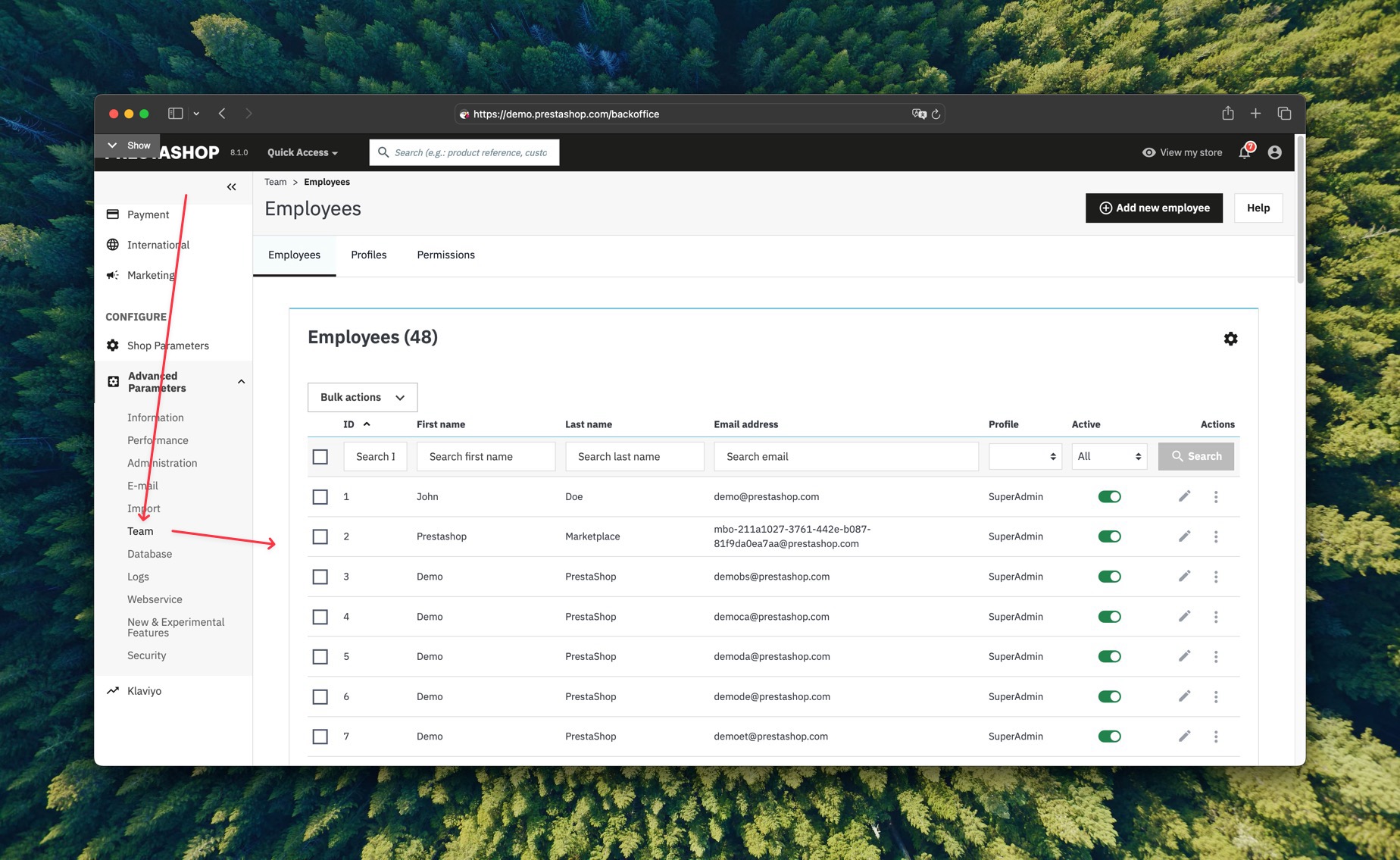Click Team breadcrumb link
This screenshot has width=1400, height=860.
coord(276,182)
